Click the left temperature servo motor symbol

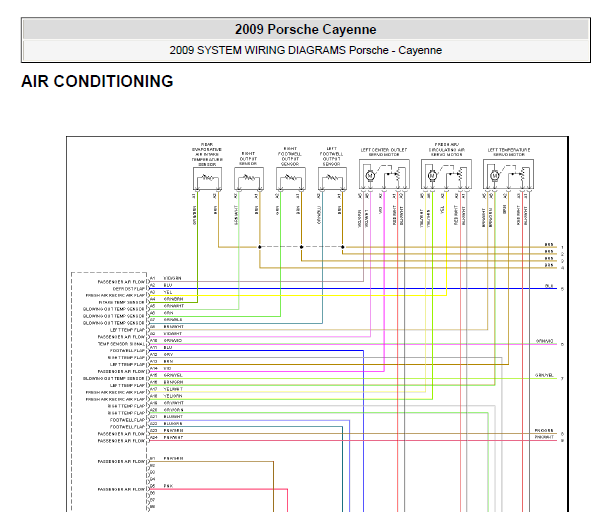[508, 174]
